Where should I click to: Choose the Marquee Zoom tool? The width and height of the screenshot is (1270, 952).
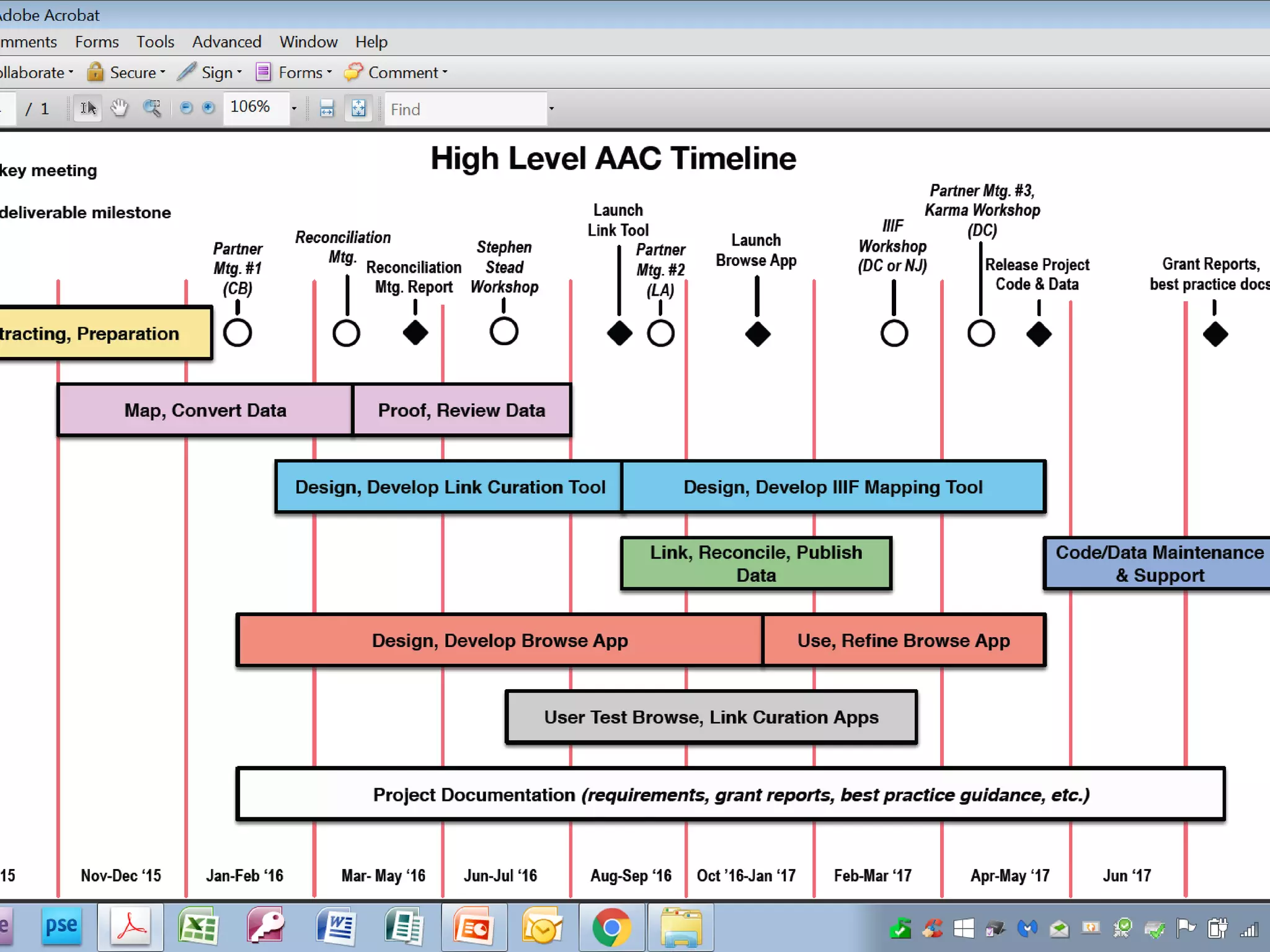click(152, 108)
